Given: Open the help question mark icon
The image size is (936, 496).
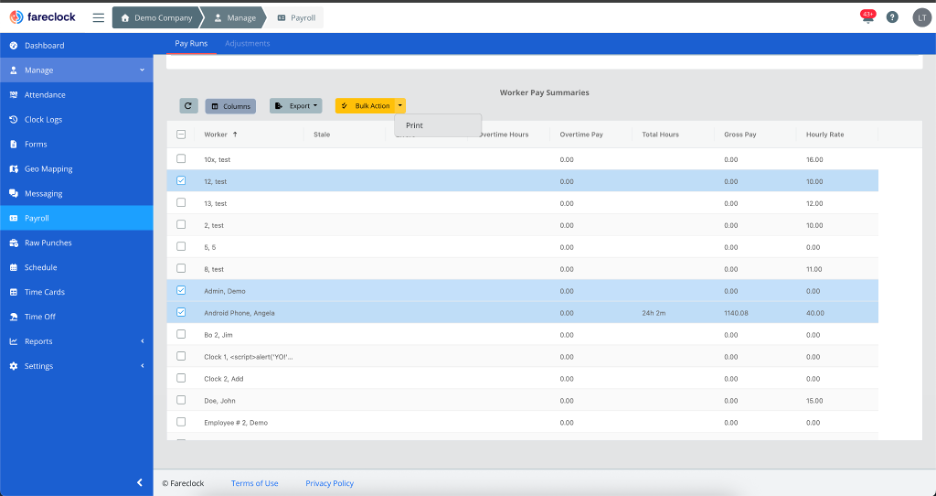Looking at the screenshot, I should click(892, 17).
